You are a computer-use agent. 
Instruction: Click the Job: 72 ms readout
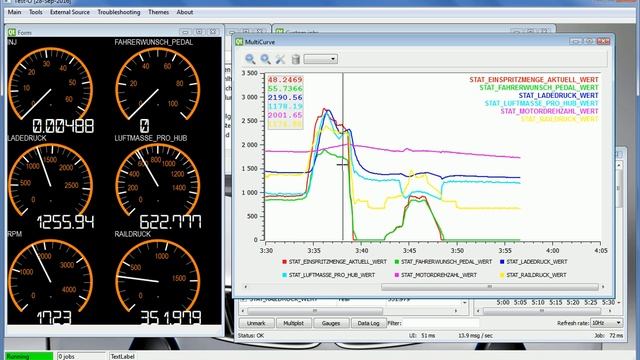pyautogui.click(x=609, y=336)
